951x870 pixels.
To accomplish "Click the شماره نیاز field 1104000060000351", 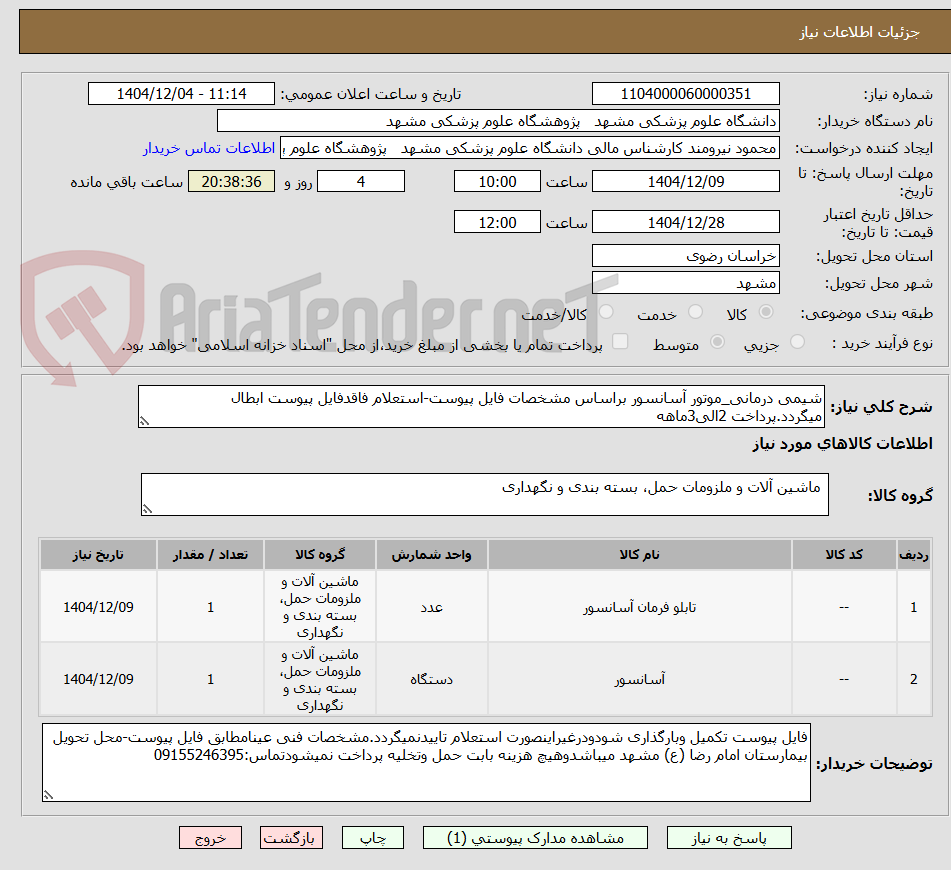I will click(x=686, y=94).
